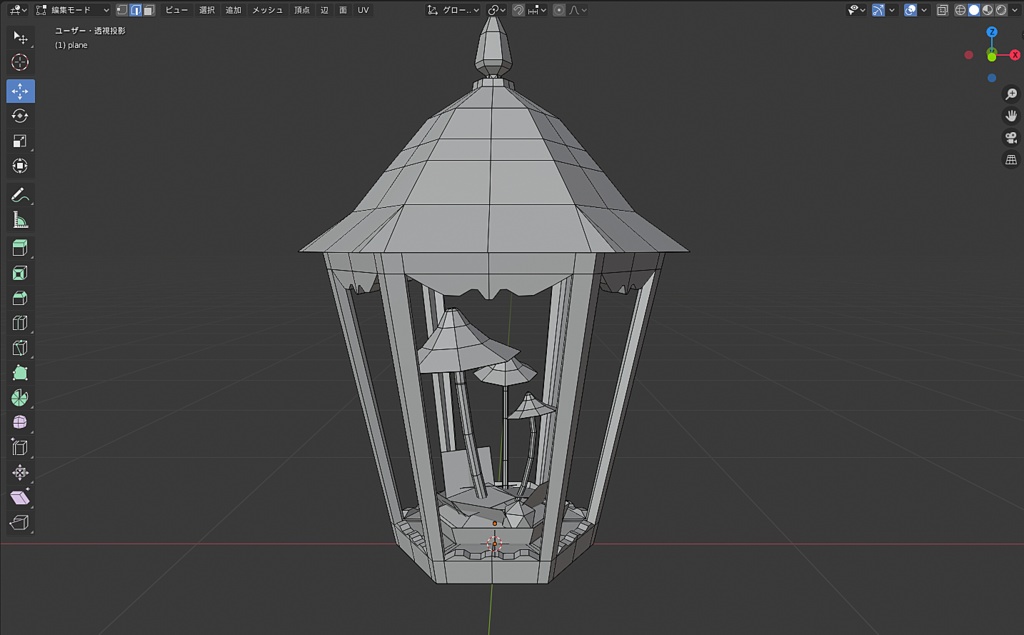Open the ビュー menu
The width and height of the screenshot is (1024, 635).
pos(176,10)
